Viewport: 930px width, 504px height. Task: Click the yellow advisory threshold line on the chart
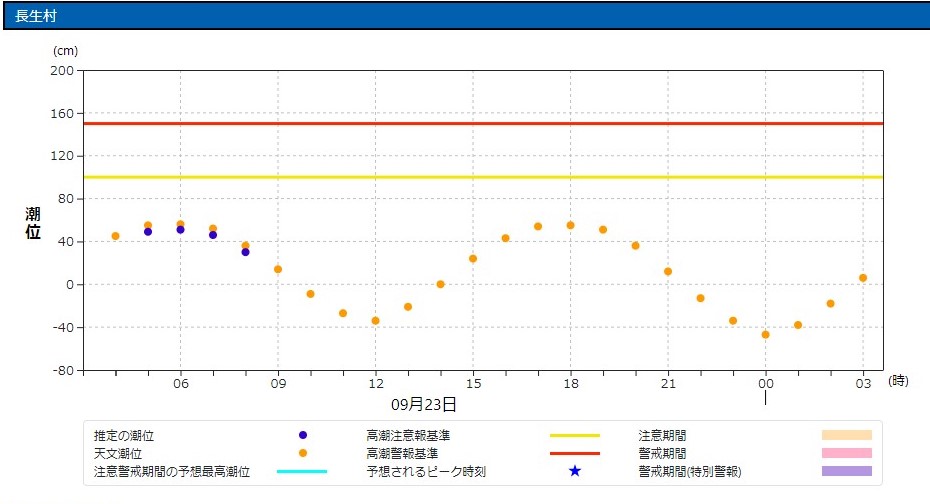(483, 177)
